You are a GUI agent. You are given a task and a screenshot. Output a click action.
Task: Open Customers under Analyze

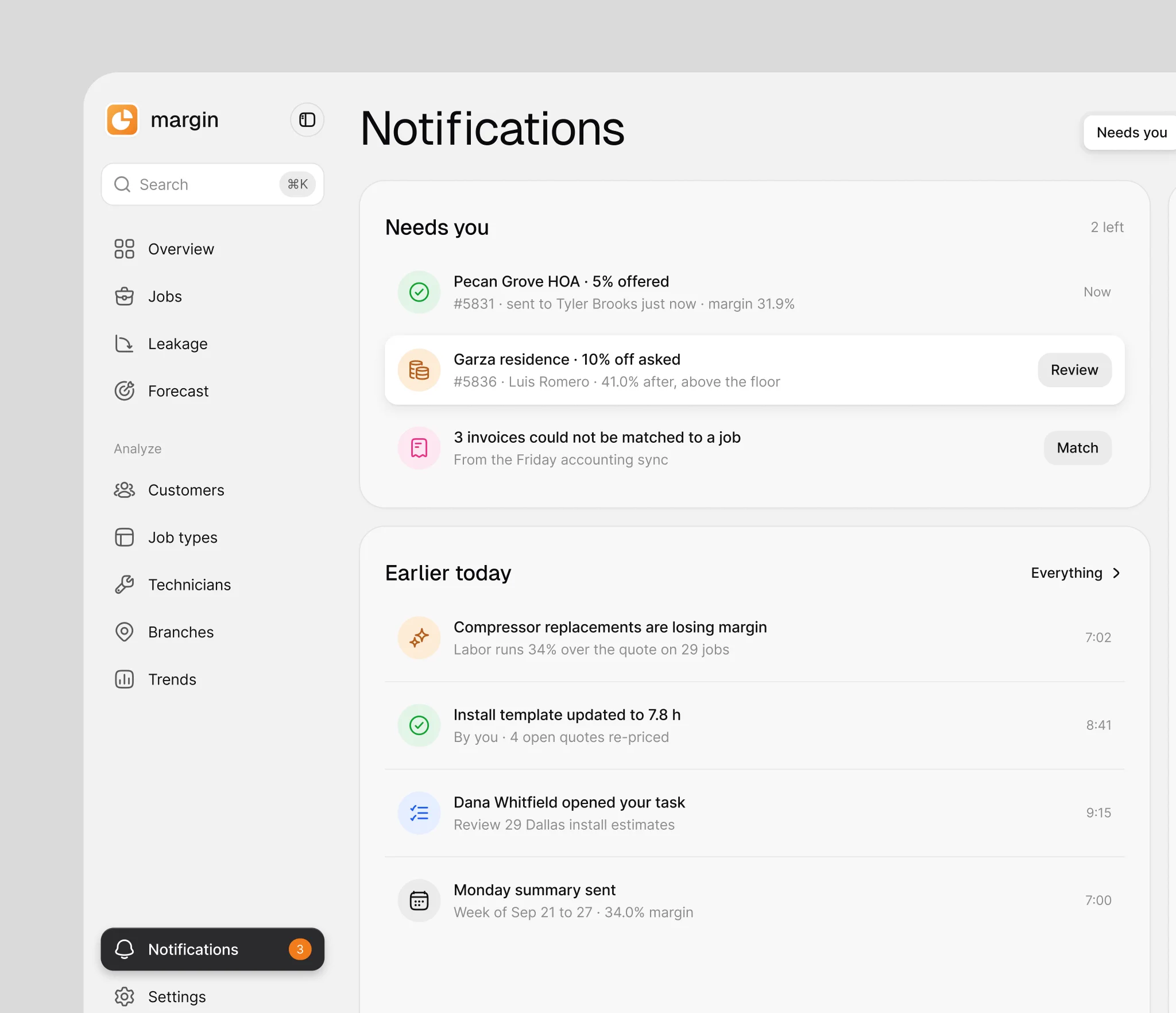click(x=212, y=490)
